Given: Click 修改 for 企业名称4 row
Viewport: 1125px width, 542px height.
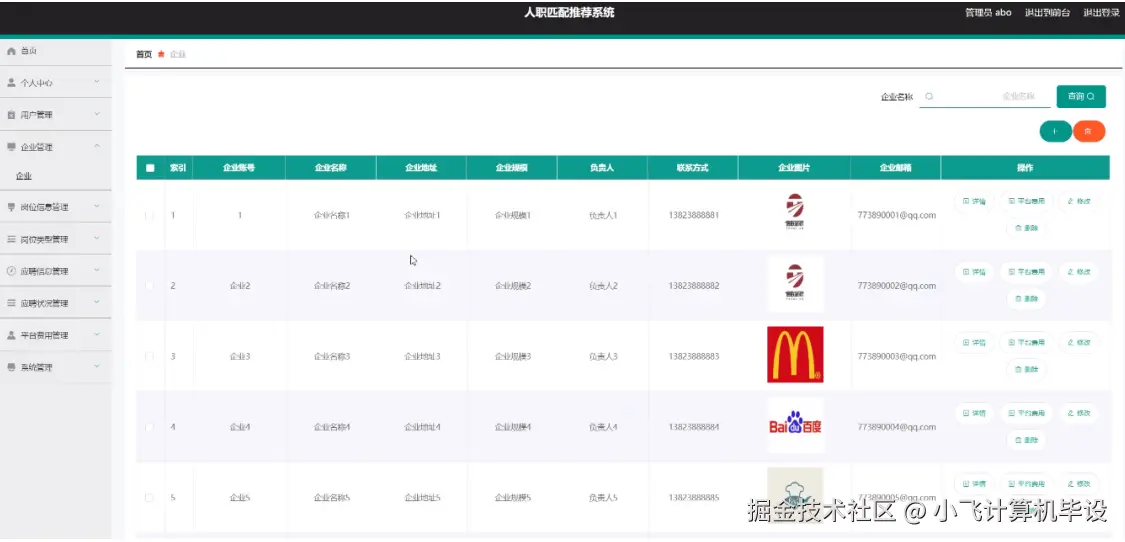Looking at the screenshot, I should pyautogui.click(x=1078, y=413).
